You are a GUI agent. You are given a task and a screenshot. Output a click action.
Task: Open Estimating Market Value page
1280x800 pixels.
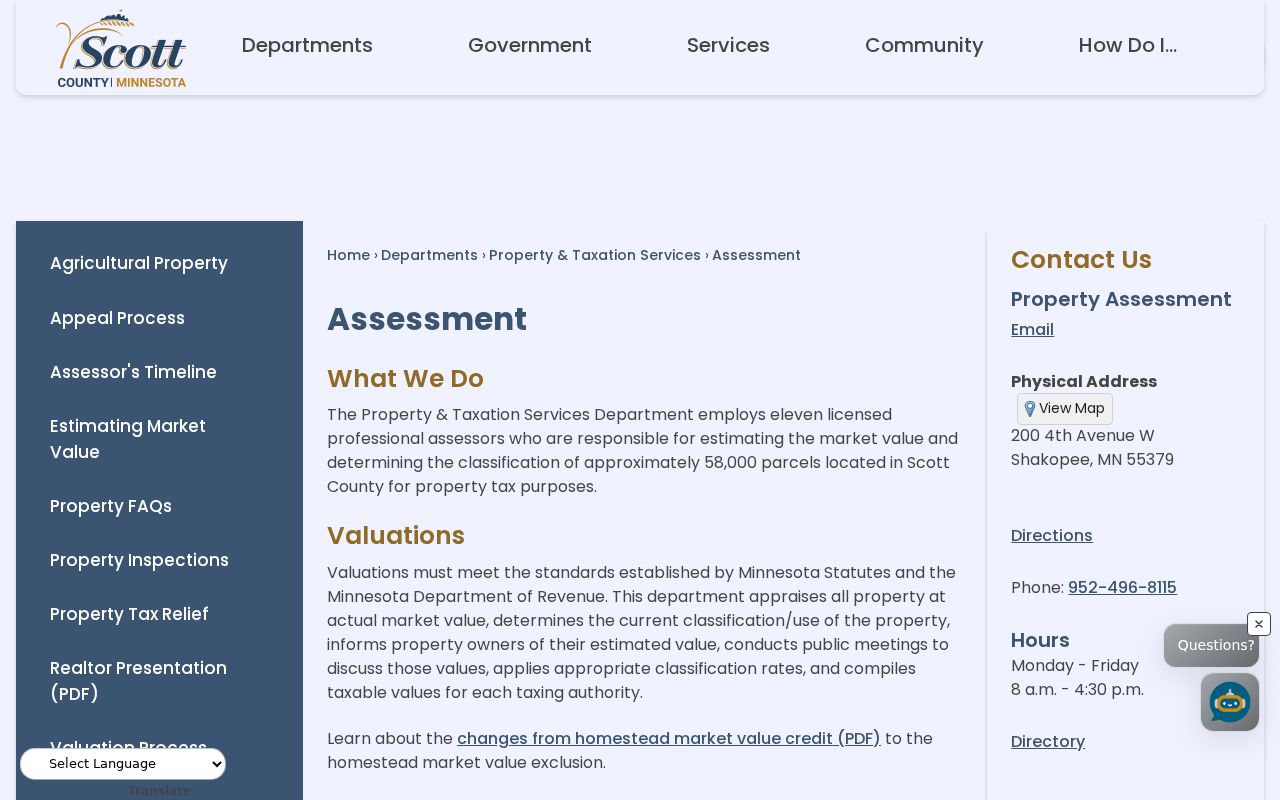coord(128,439)
